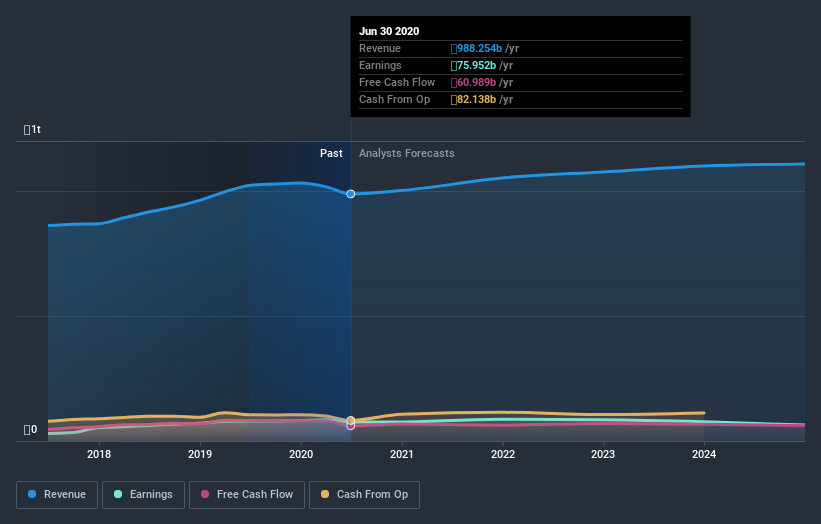The height and width of the screenshot is (524, 821).
Task: Click the 1t y-axis label
Action: tap(32, 129)
